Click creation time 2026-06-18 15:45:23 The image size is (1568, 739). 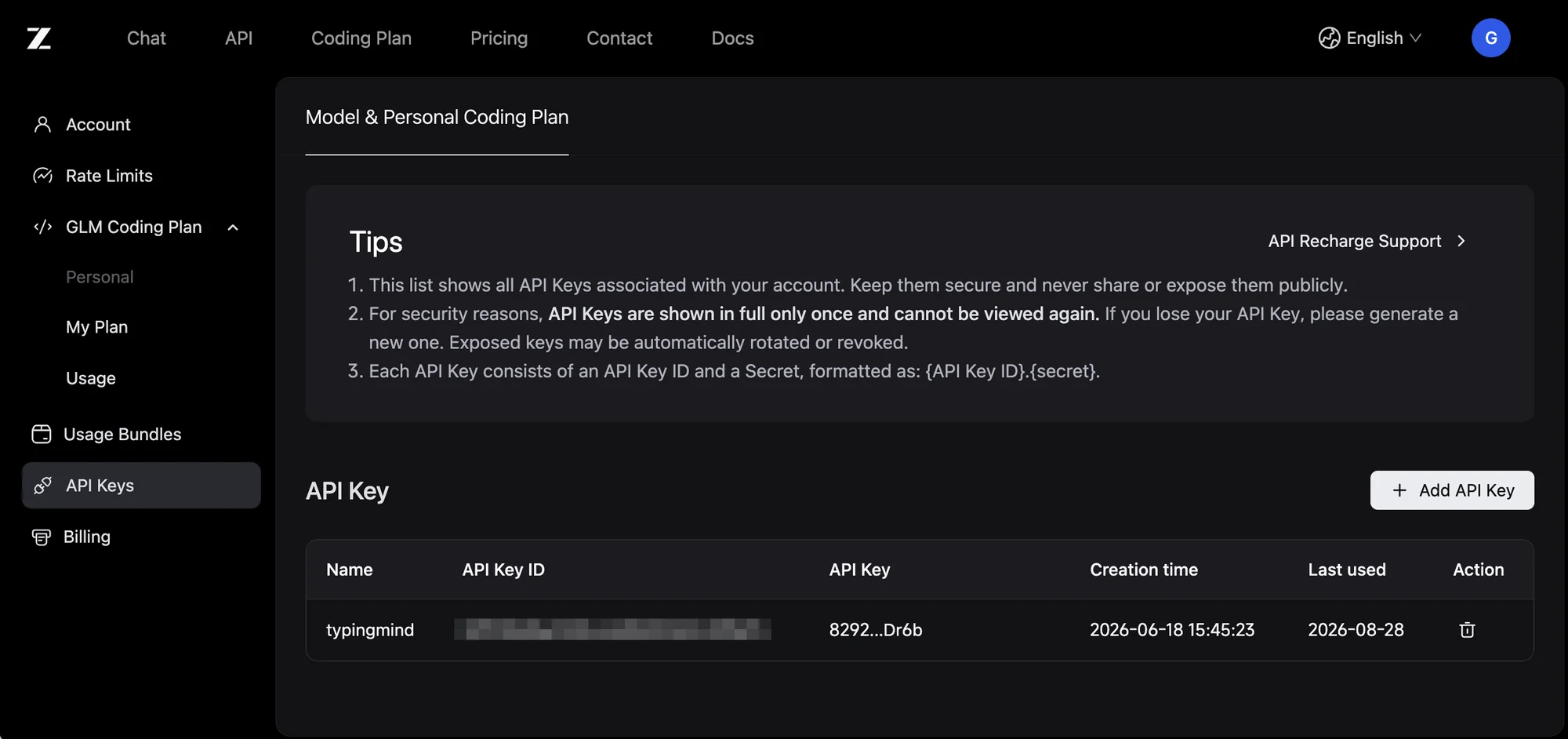coord(1172,630)
